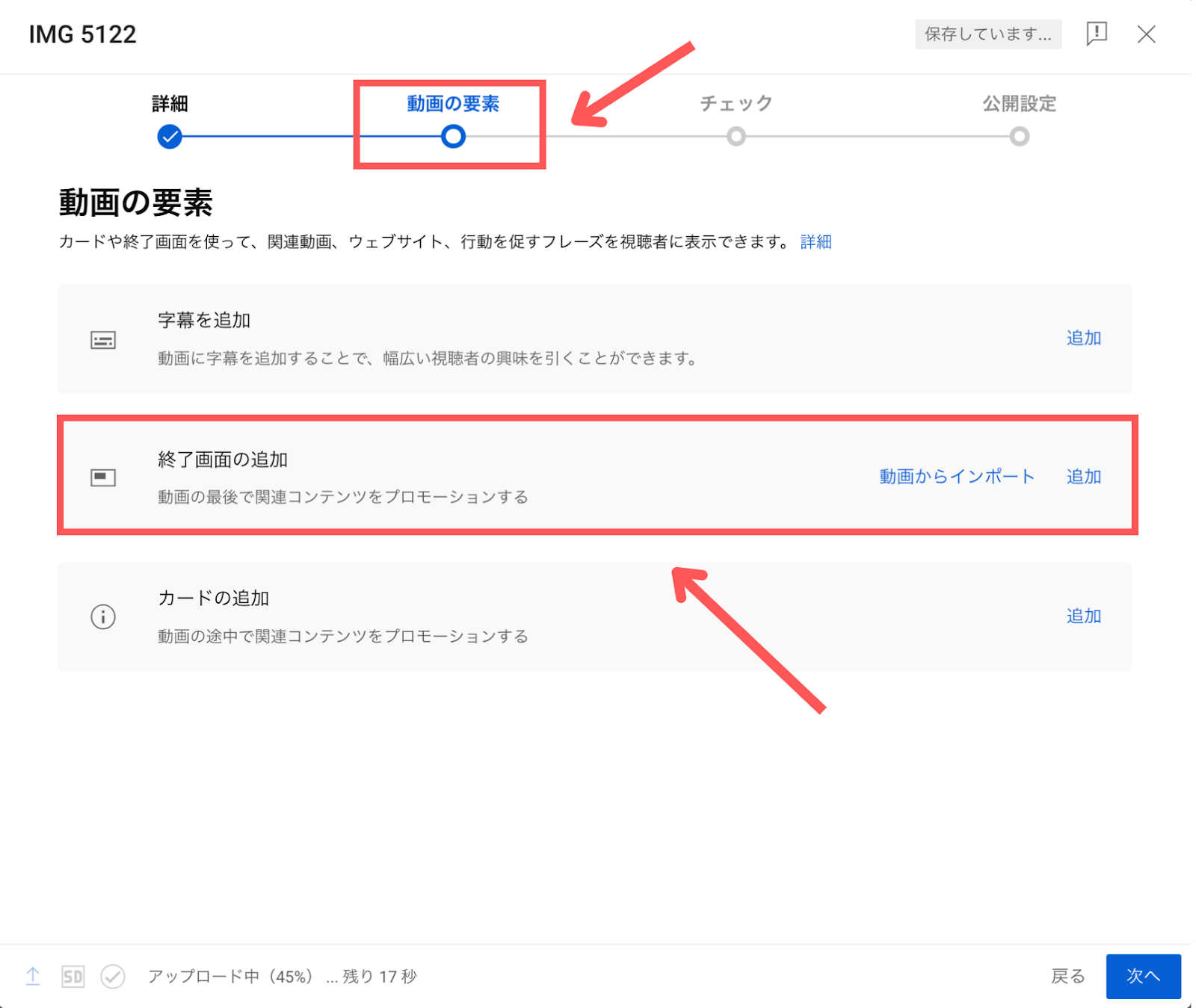
Task: Click the info icon in カードの追加 row
Action: coord(103,616)
